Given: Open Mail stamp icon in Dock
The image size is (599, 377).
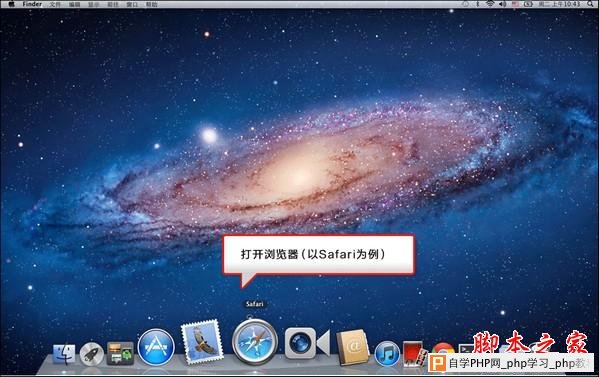Looking at the screenshot, I should (x=202, y=342).
